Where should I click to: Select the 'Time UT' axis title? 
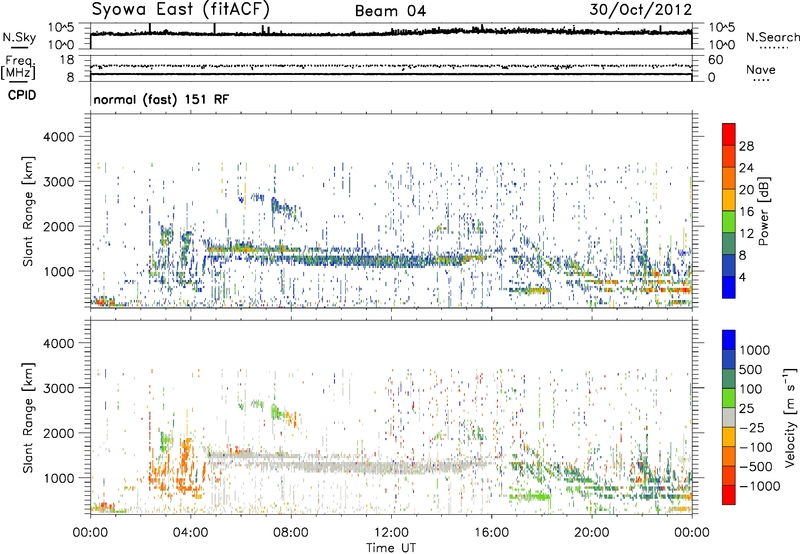pos(391,548)
